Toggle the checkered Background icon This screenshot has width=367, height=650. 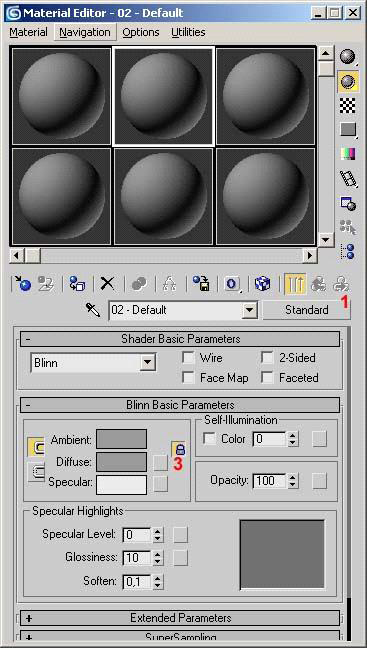click(348, 105)
